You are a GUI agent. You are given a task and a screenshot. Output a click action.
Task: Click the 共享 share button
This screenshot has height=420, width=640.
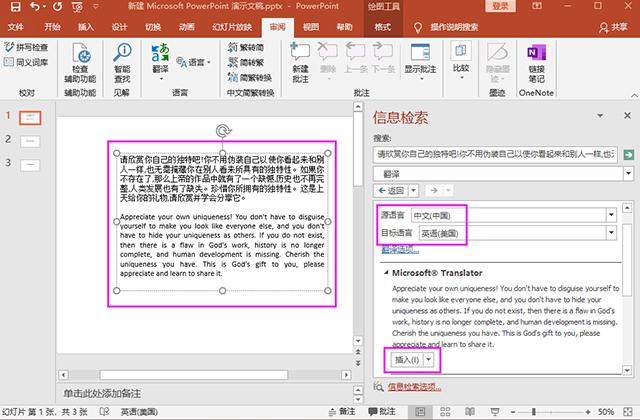pyautogui.click(x=613, y=27)
